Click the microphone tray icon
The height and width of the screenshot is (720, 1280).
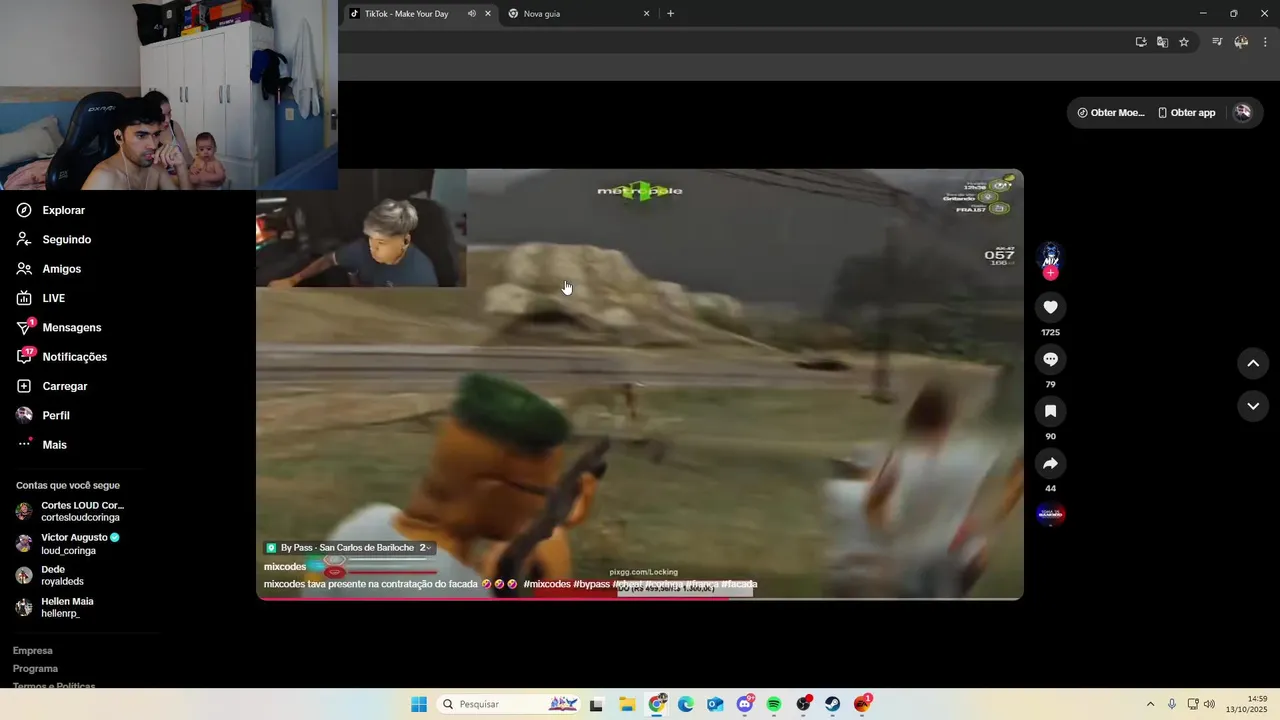pyautogui.click(x=1172, y=704)
